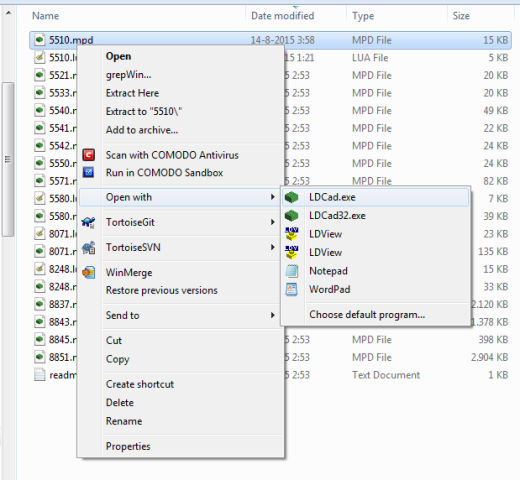Sort by the Date modified column header
The width and height of the screenshot is (520, 480).
coord(283,16)
